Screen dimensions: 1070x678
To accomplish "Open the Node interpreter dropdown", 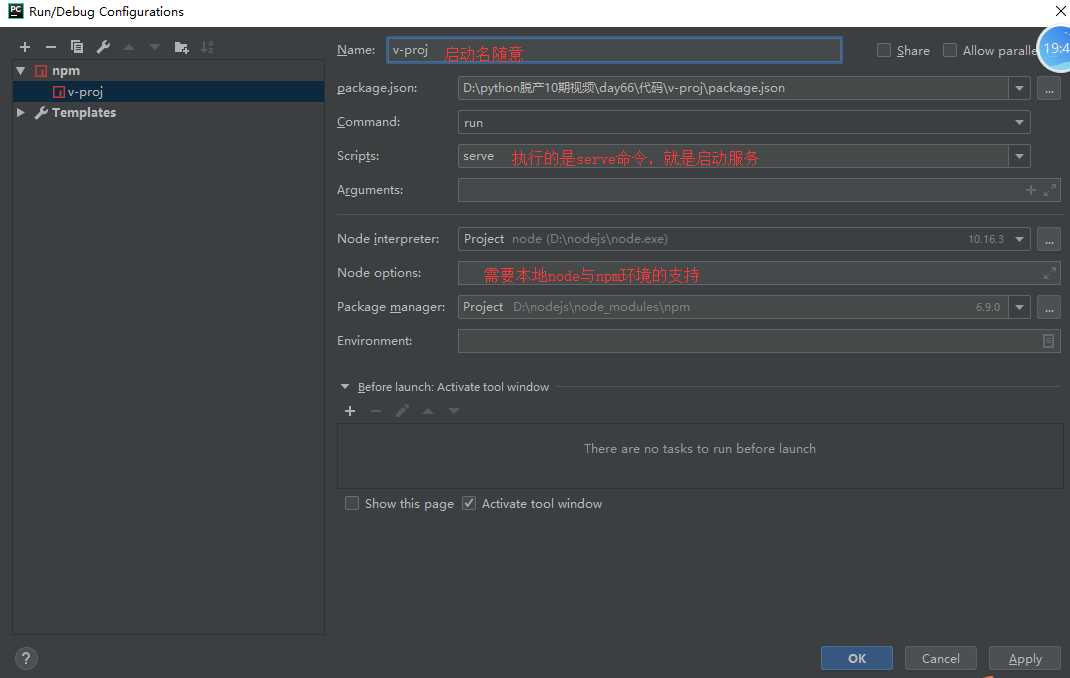I will [1020, 239].
